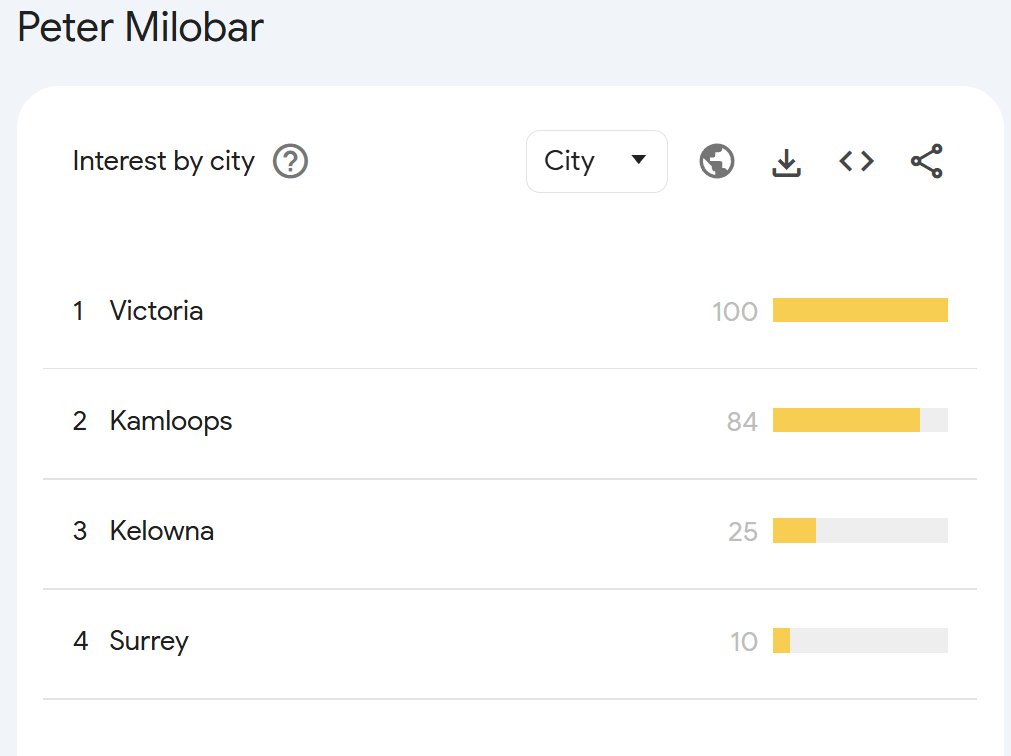This screenshot has width=1011, height=756.
Task: Click the yellow interest bar for Kelowna
Action: click(x=794, y=530)
